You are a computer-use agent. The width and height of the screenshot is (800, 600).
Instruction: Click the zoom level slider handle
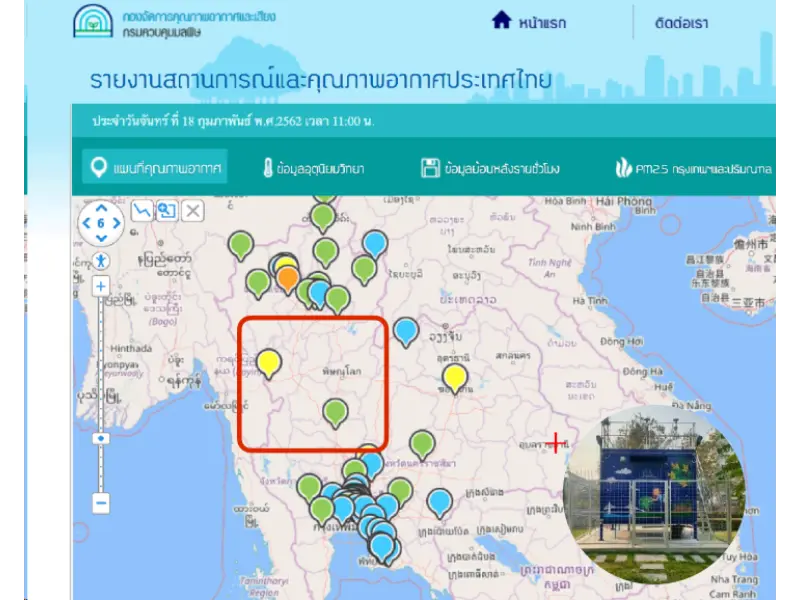click(101, 438)
